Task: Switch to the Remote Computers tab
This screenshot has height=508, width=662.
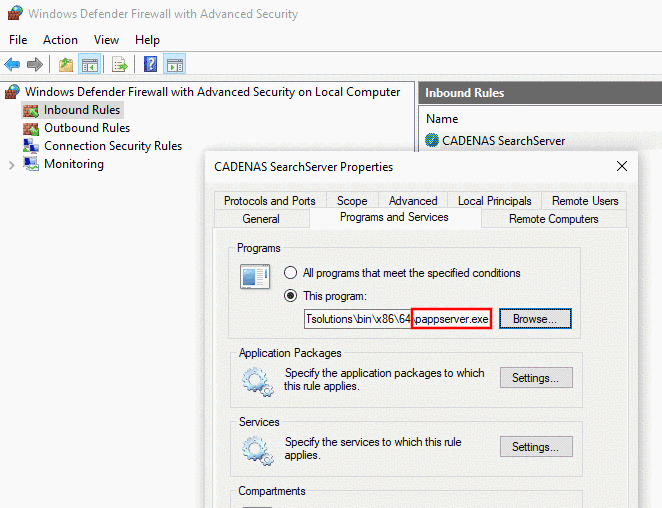Action: coord(553,219)
